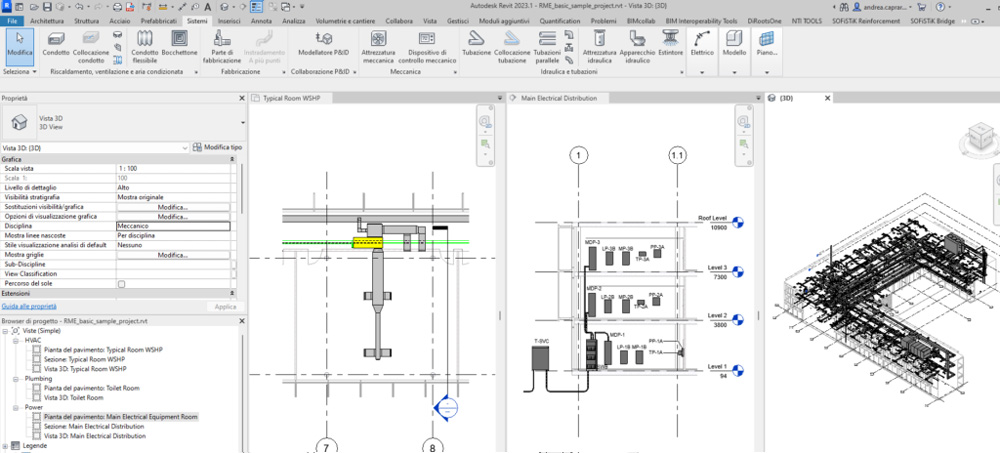Open the Annota ribbon tab
1000x453 pixels.
(x=261, y=20)
